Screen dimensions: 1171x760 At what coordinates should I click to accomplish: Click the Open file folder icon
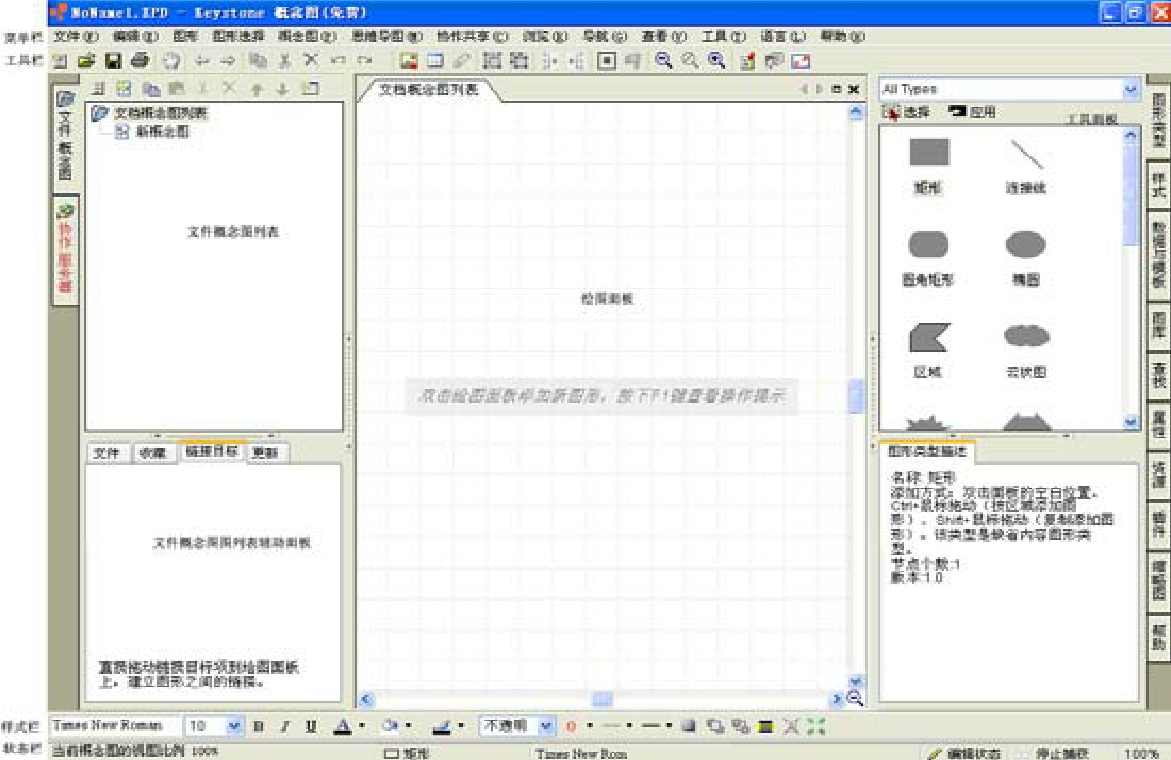click(87, 61)
